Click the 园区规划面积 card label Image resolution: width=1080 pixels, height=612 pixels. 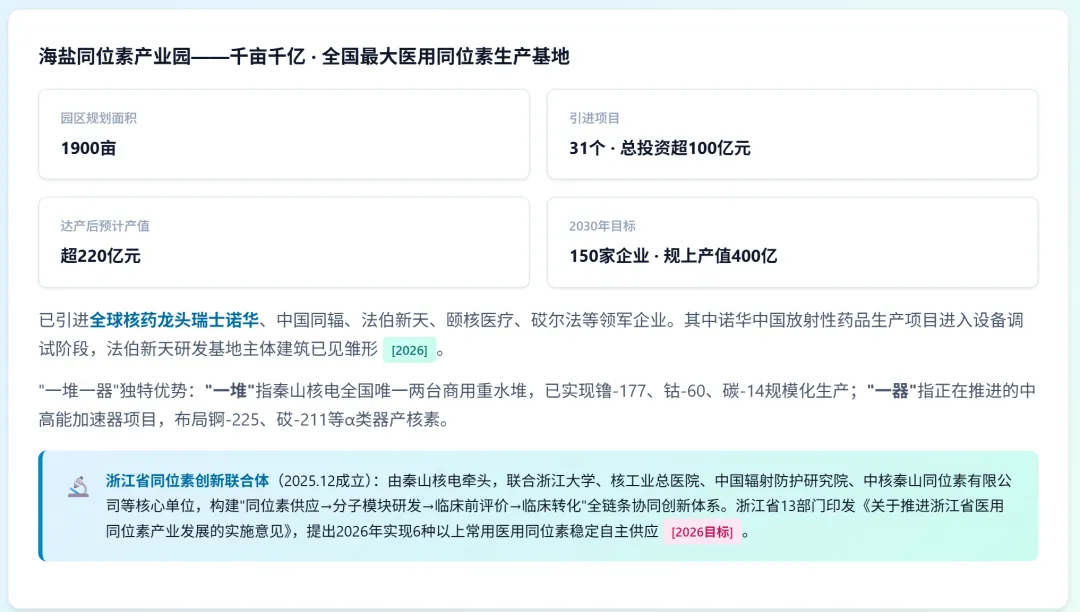98,118
